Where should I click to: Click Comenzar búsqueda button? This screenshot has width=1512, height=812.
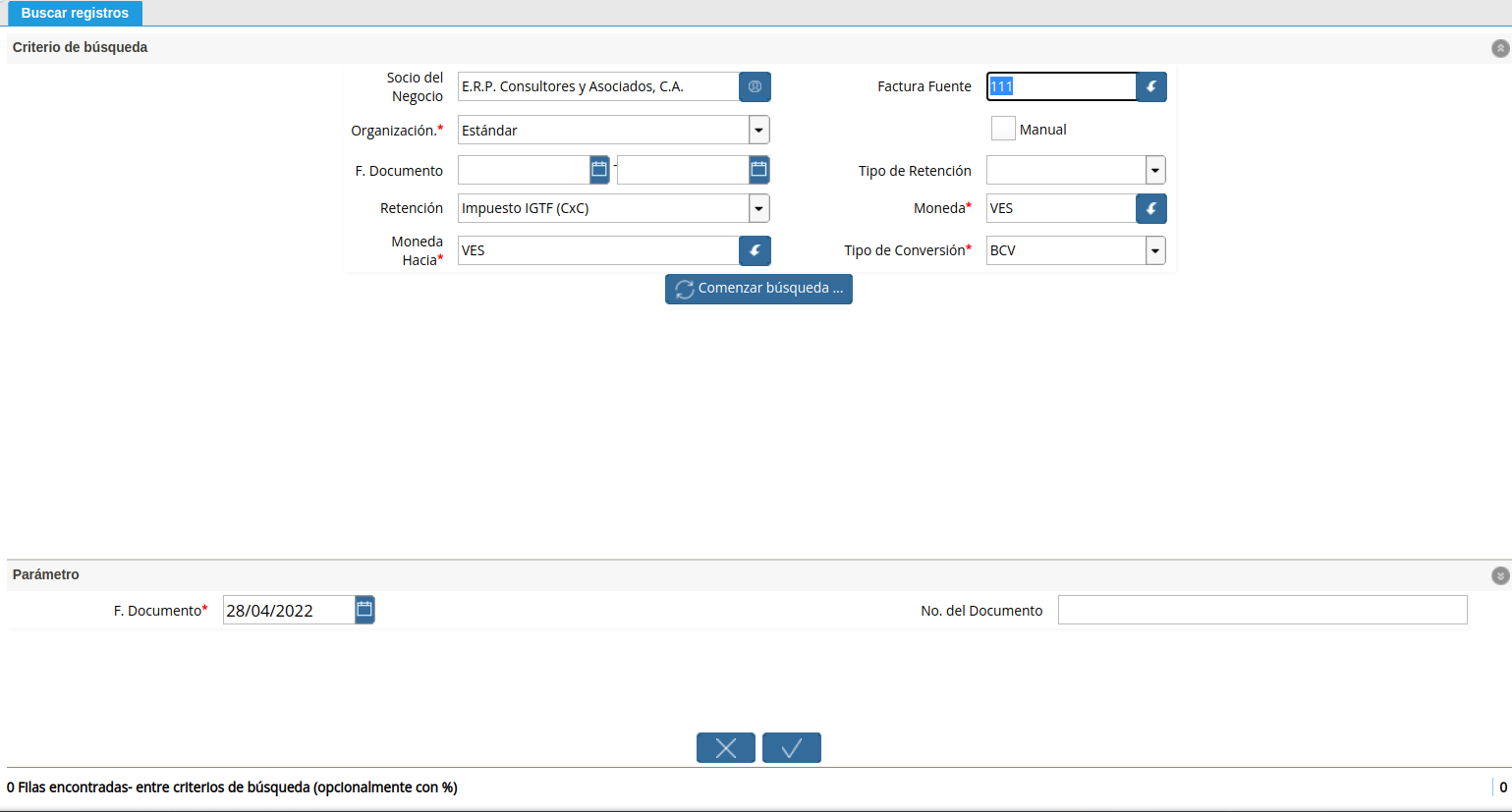tap(758, 289)
